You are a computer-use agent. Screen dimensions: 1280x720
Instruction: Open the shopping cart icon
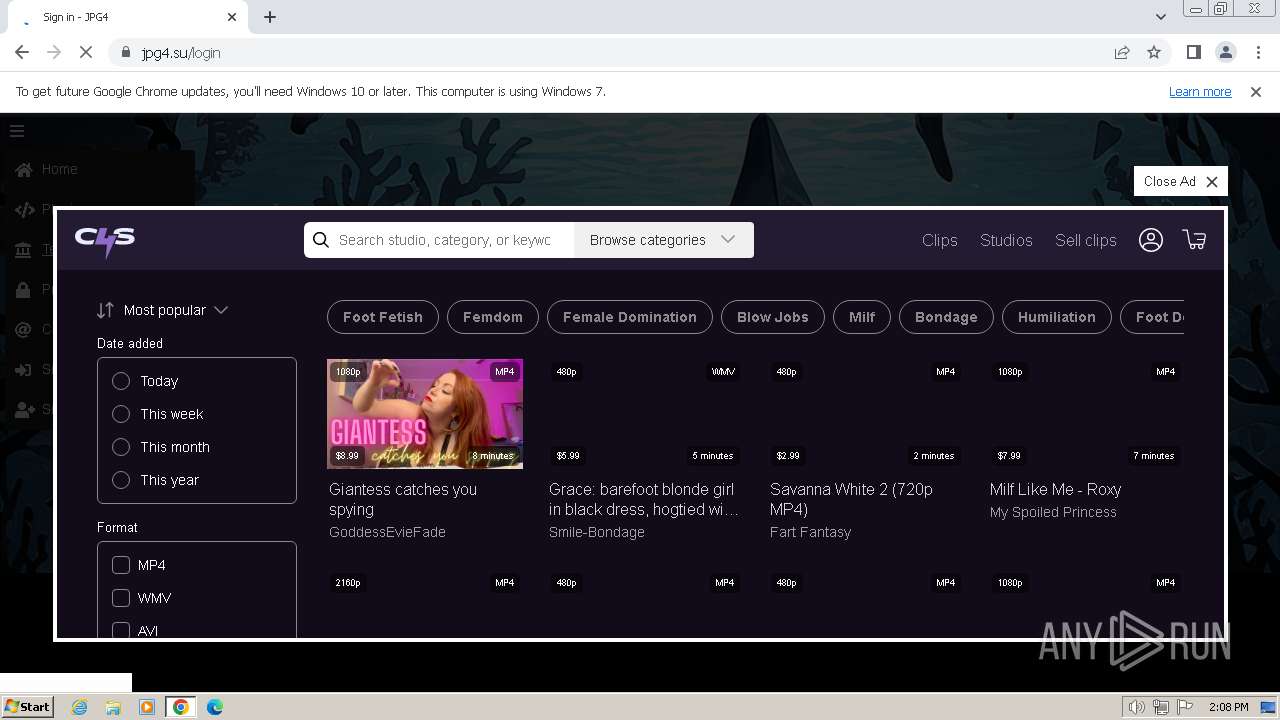1194,240
